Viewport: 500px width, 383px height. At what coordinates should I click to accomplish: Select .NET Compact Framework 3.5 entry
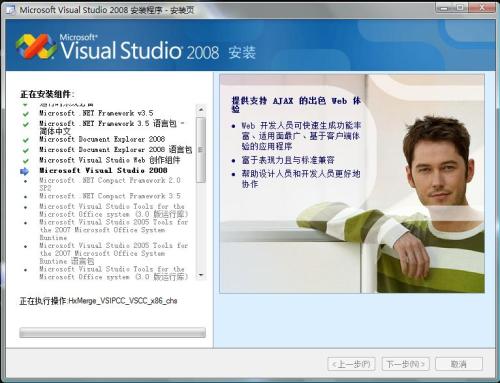tap(110, 196)
